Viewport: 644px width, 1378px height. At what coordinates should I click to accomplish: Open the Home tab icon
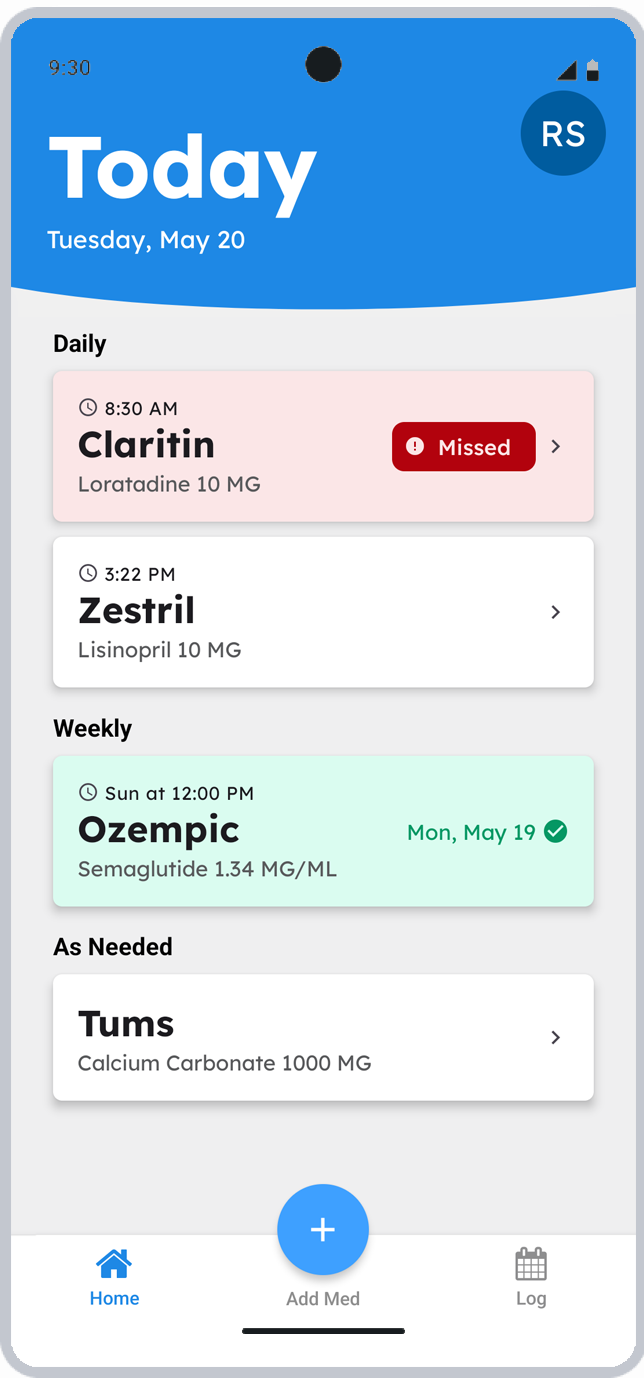click(114, 1263)
